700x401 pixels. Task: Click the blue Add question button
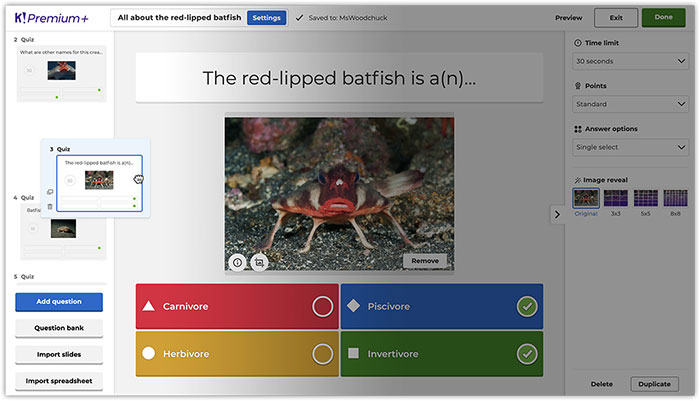[59, 302]
